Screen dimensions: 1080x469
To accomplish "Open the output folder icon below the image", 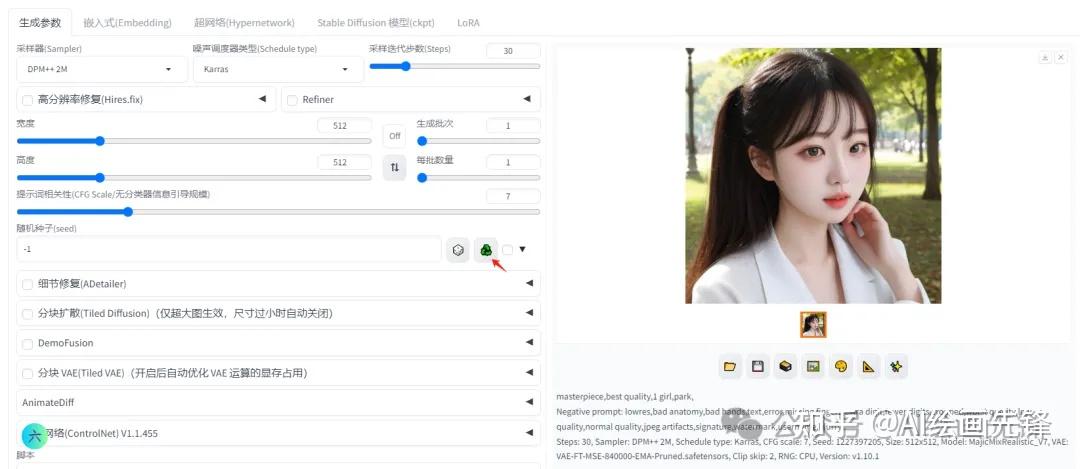I will pyautogui.click(x=730, y=366).
